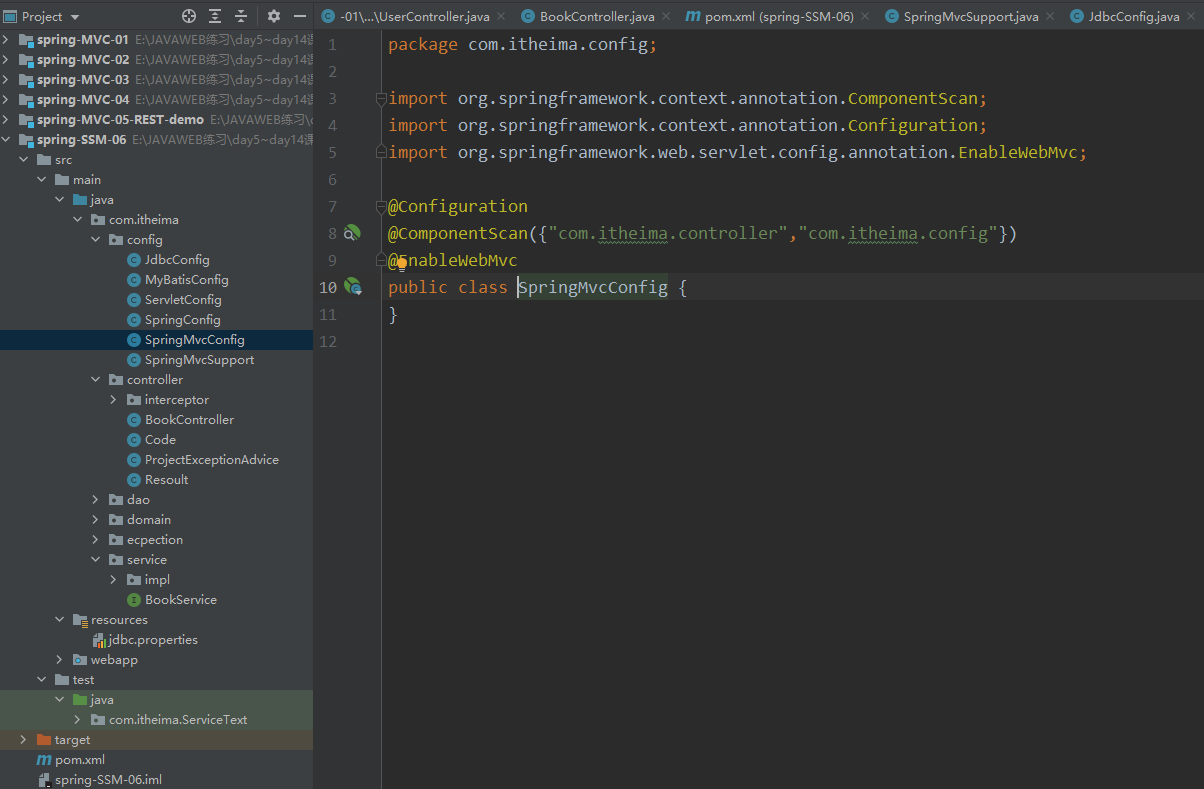Switch to the BookController.java tab
The width and height of the screenshot is (1204, 789).
click(x=596, y=17)
